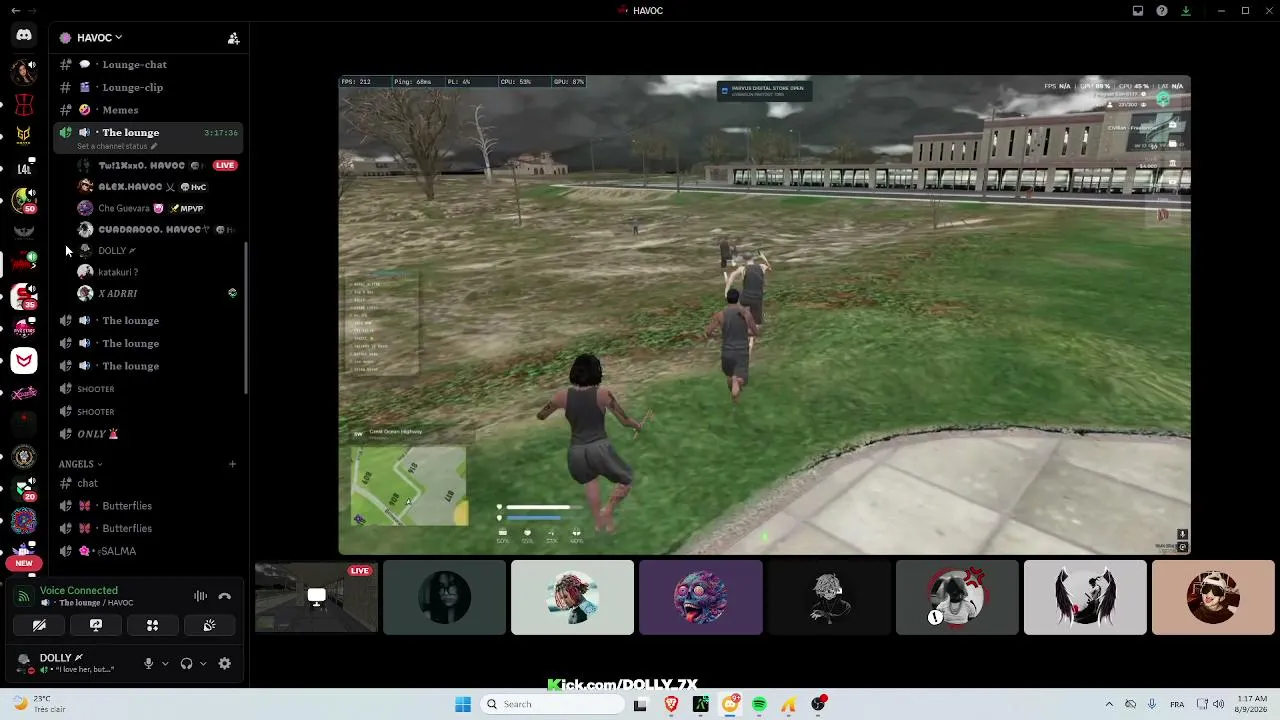Select the sunglasses avatar participant tile
The image size is (1280, 720).
(1213, 597)
